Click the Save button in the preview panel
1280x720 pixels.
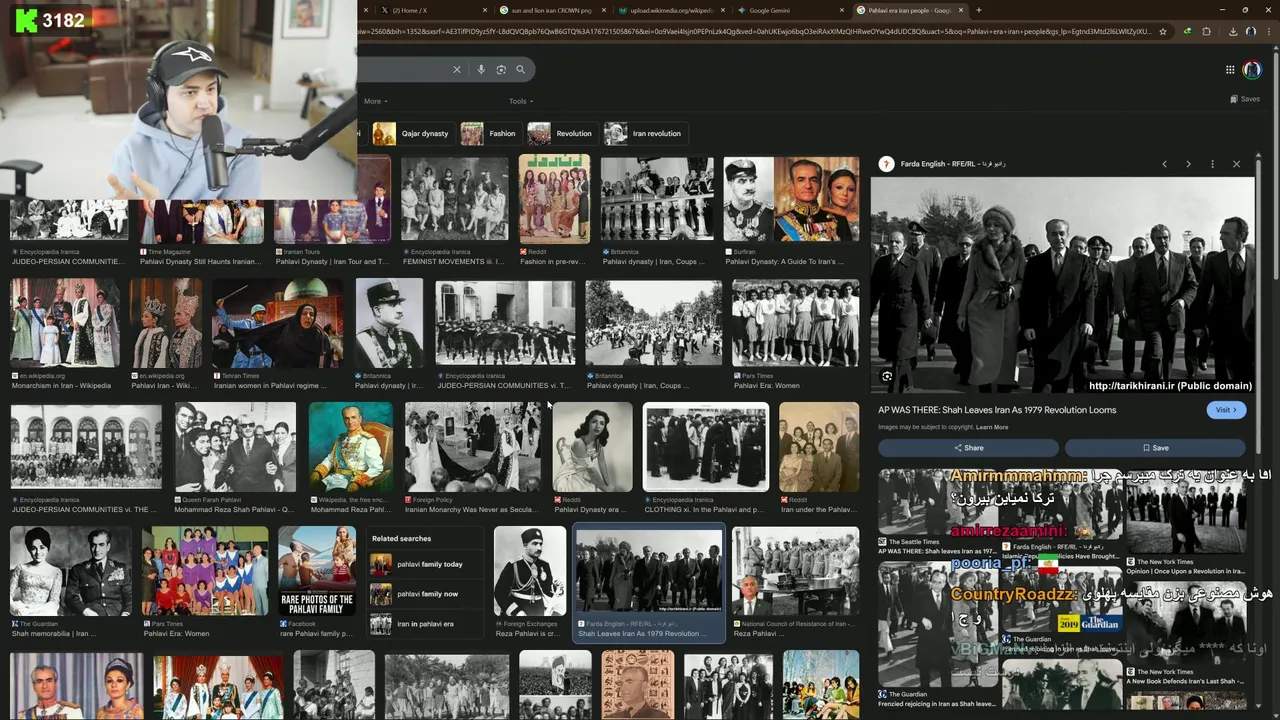(1155, 448)
